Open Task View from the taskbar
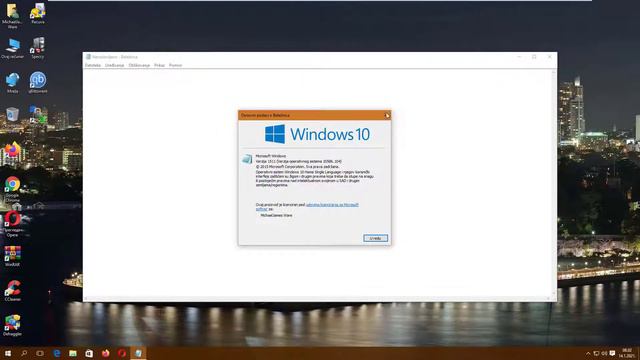The height and width of the screenshot is (360, 640). (40, 353)
